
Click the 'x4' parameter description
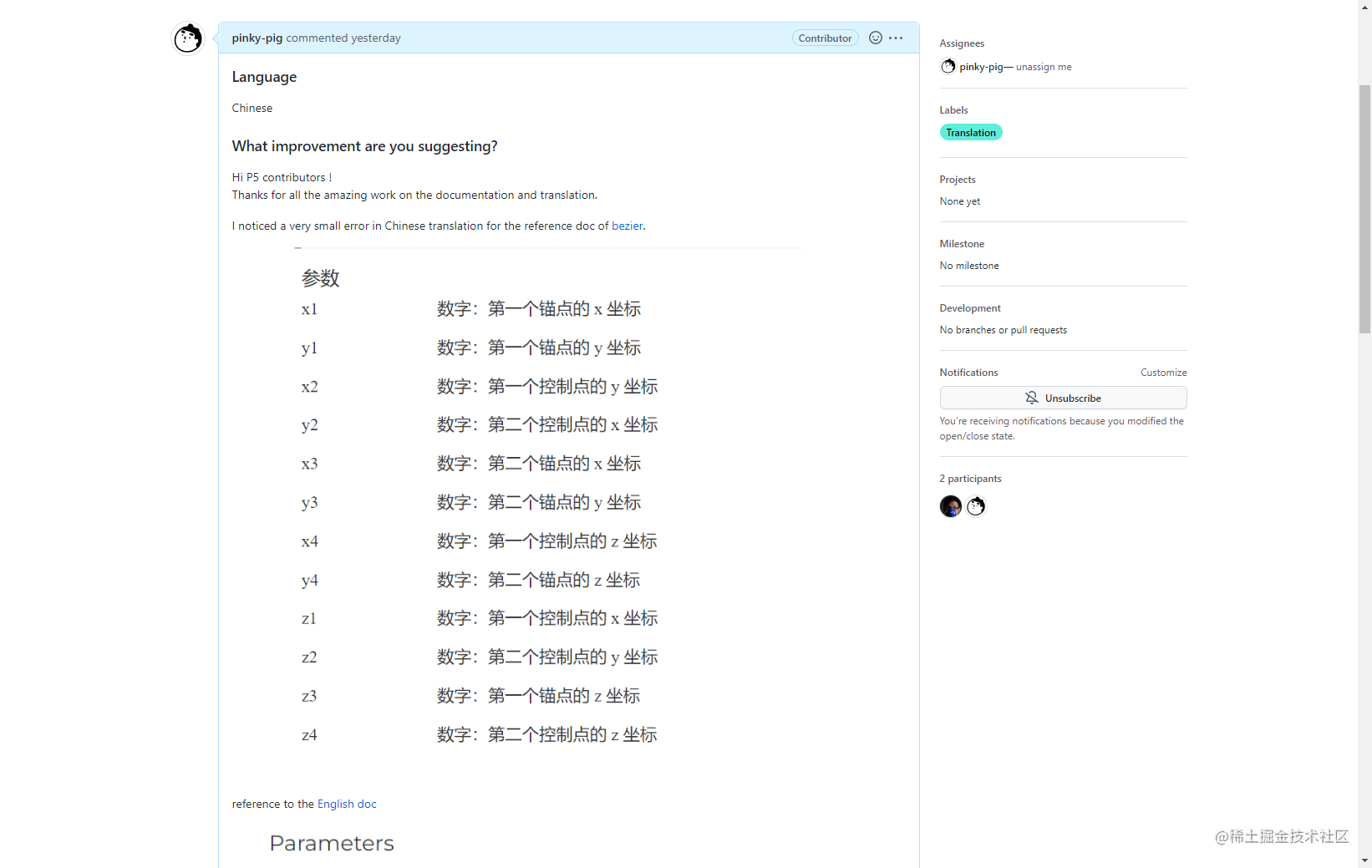click(x=547, y=541)
